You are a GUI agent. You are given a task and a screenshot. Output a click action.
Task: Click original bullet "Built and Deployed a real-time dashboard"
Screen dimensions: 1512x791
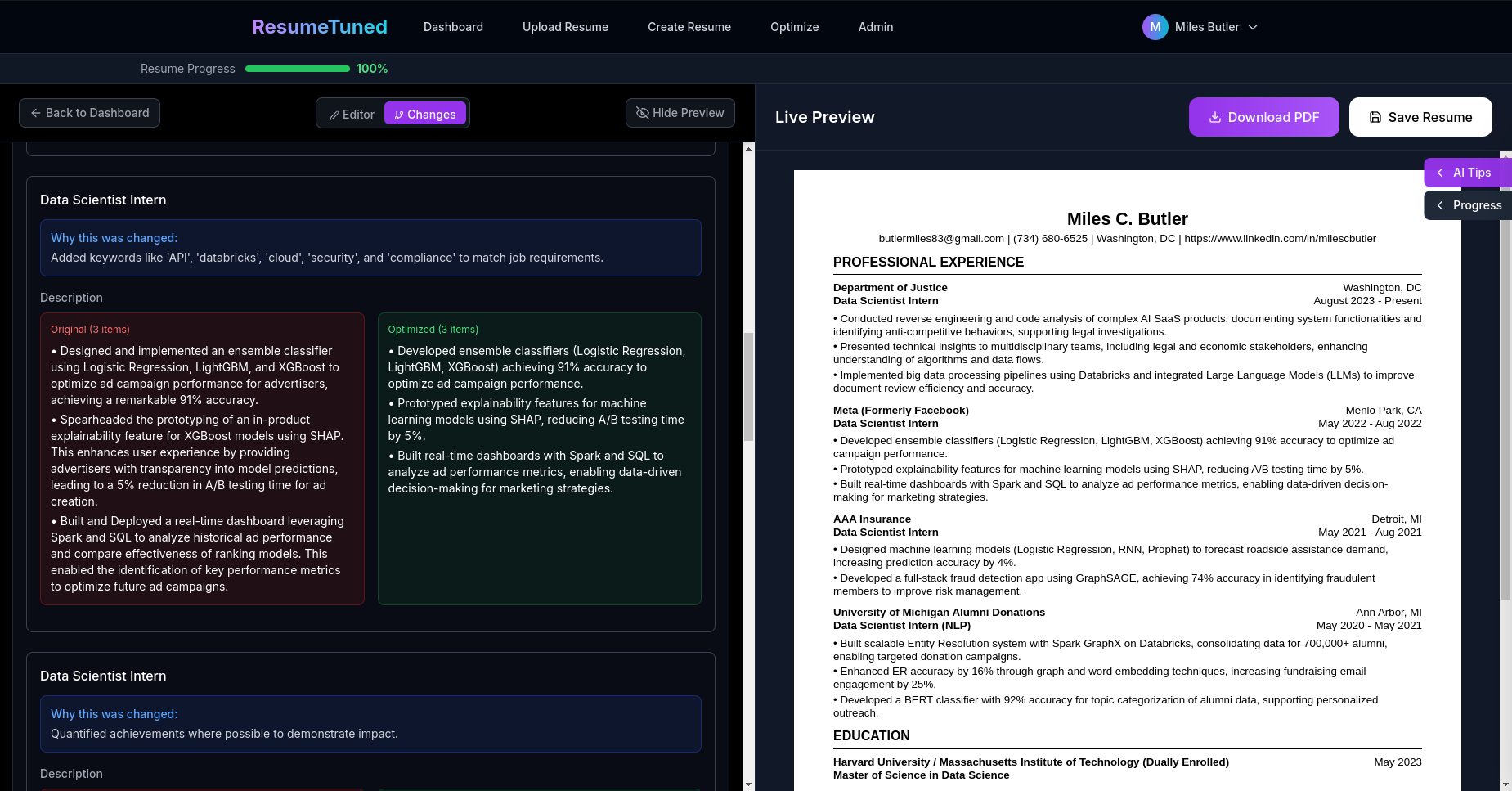click(198, 554)
